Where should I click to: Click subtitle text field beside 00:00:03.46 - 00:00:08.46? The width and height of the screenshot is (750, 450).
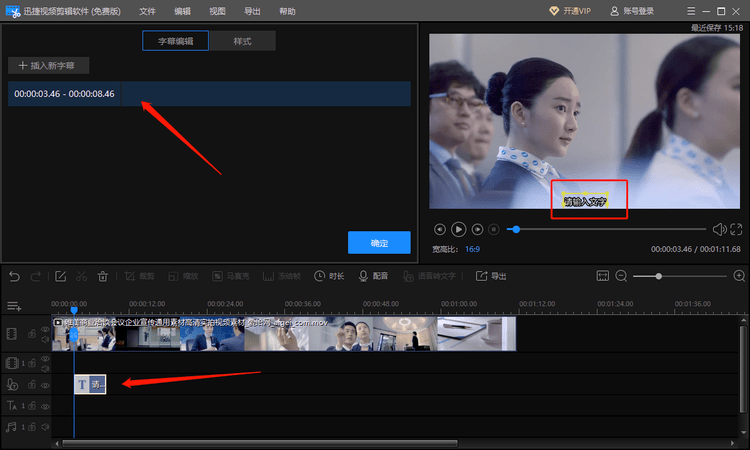point(266,94)
